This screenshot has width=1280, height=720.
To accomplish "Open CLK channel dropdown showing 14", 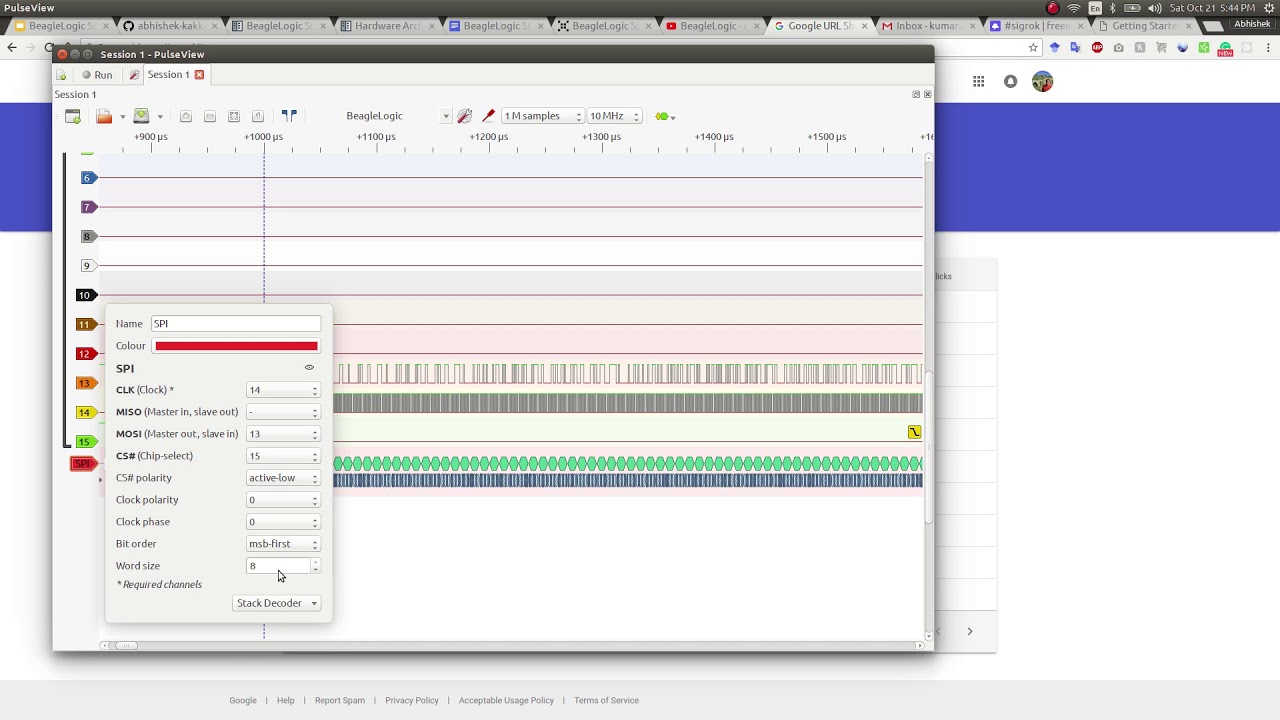I will point(283,390).
